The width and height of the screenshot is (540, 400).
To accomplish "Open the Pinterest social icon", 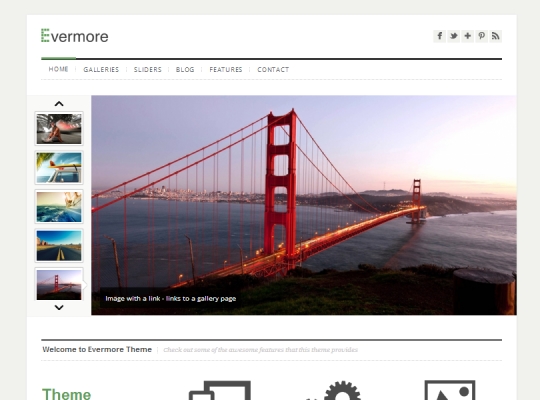I will (481, 36).
